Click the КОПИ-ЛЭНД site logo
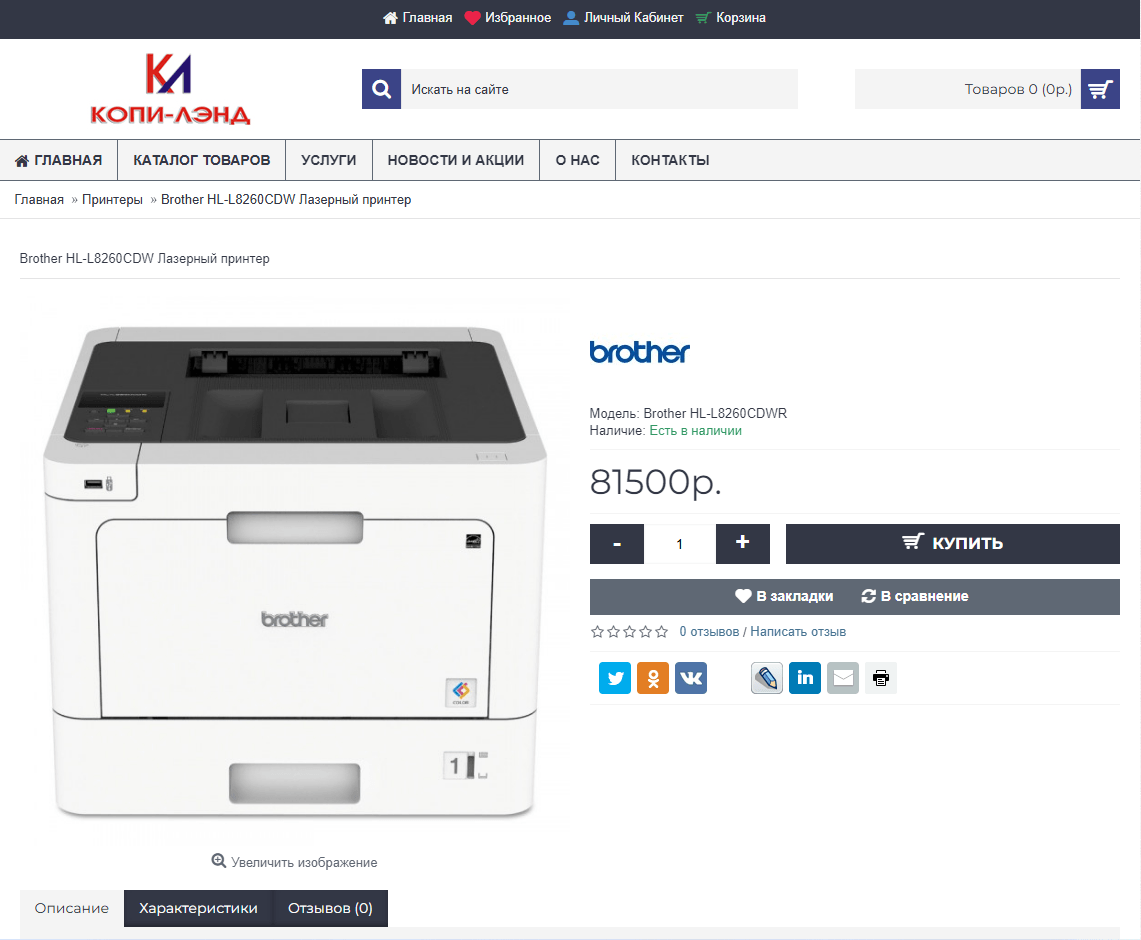This screenshot has height=940, width=1141. pos(170,88)
